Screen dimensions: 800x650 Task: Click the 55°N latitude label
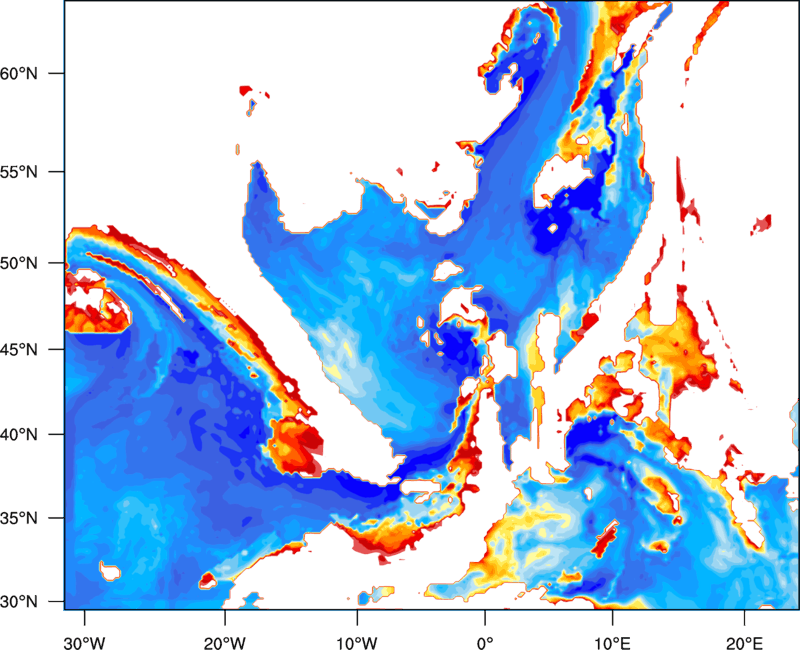(19, 172)
